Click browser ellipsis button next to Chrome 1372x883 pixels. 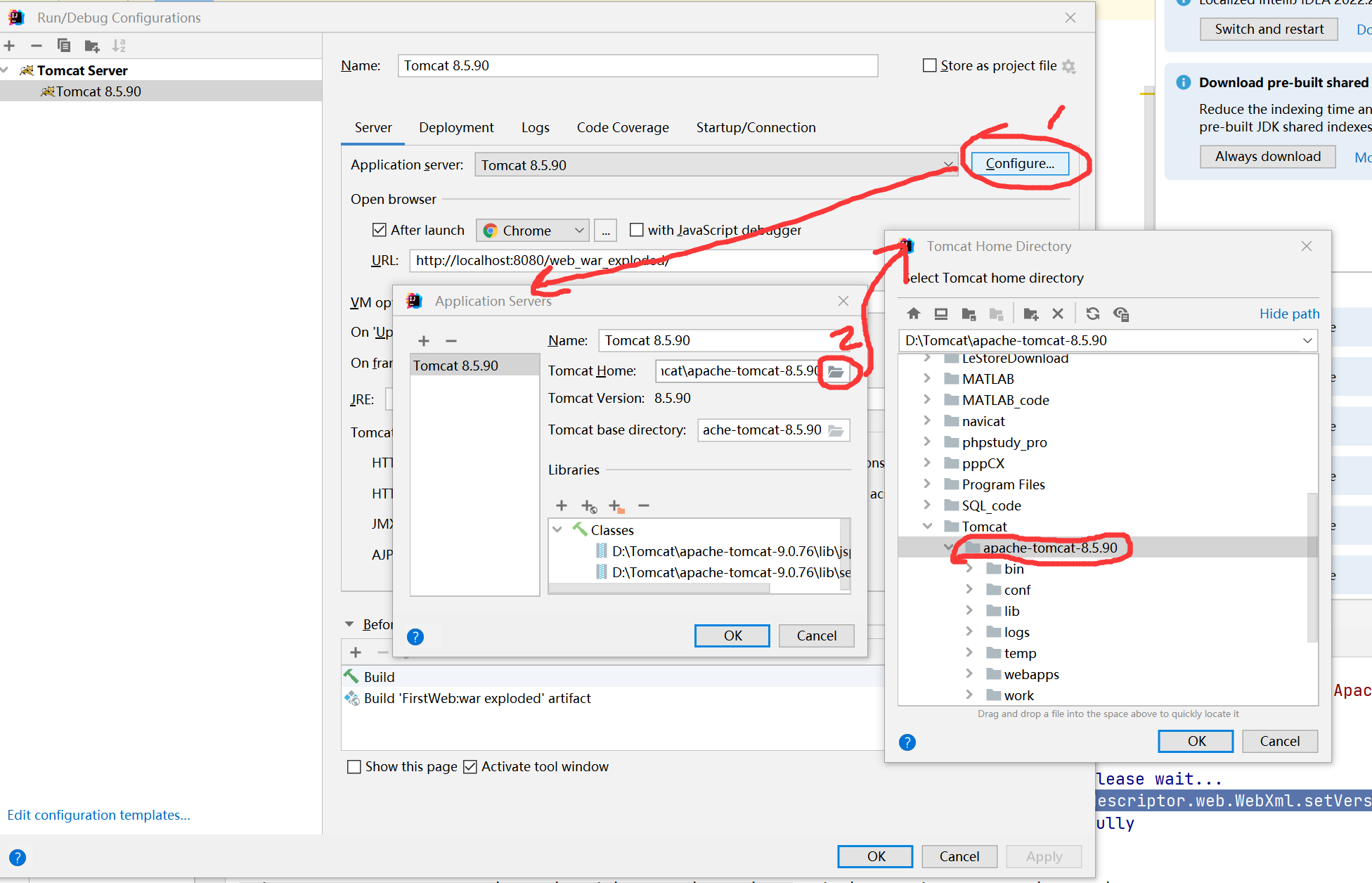click(606, 231)
